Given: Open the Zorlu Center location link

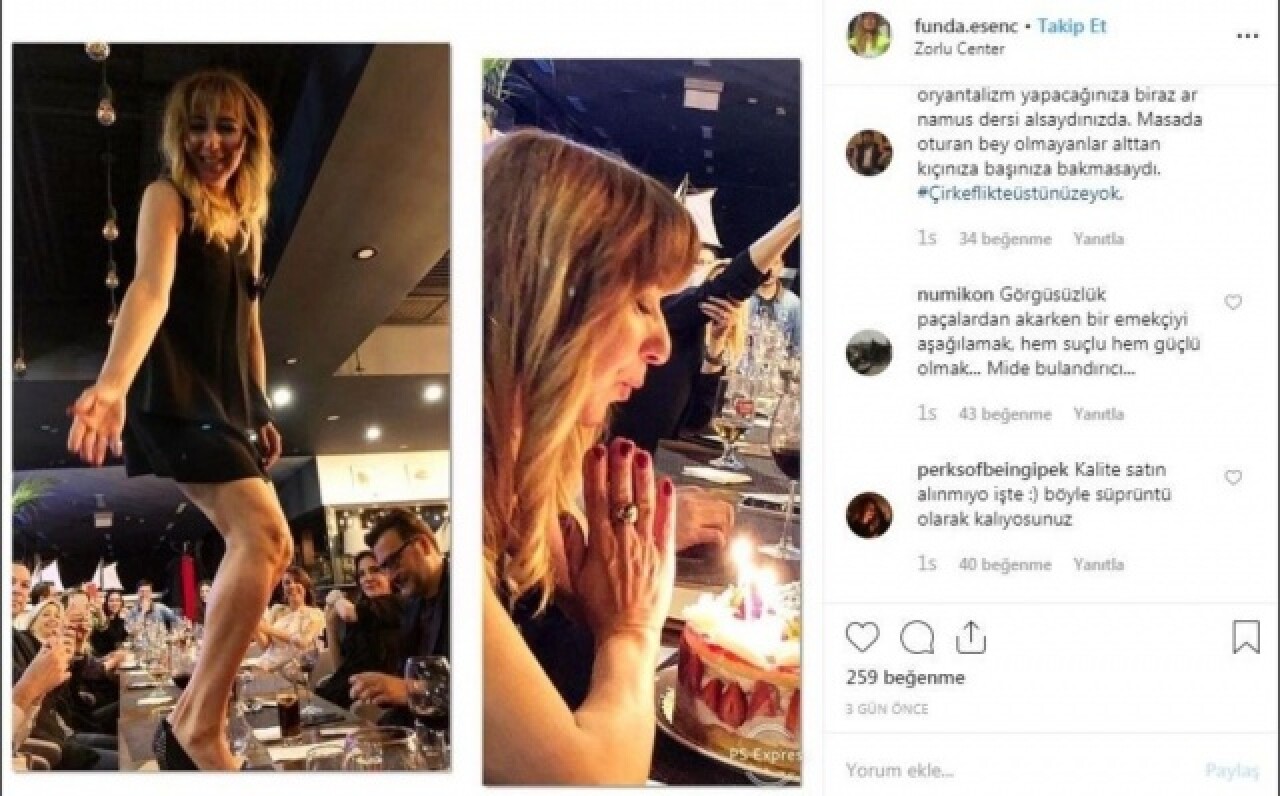Looking at the screenshot, I should pos(959,48).
